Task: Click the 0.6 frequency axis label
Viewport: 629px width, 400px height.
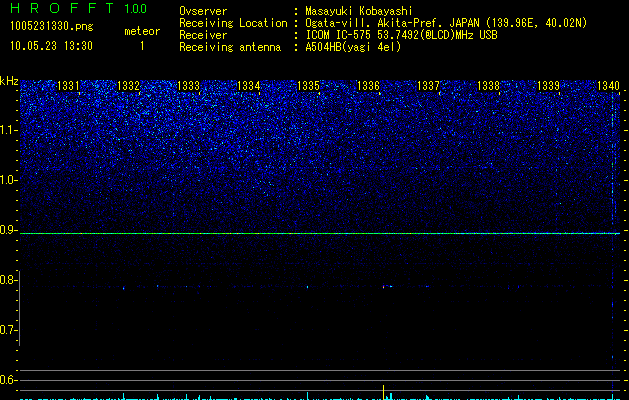Action: pyautogui.click(x=9, y=380)
